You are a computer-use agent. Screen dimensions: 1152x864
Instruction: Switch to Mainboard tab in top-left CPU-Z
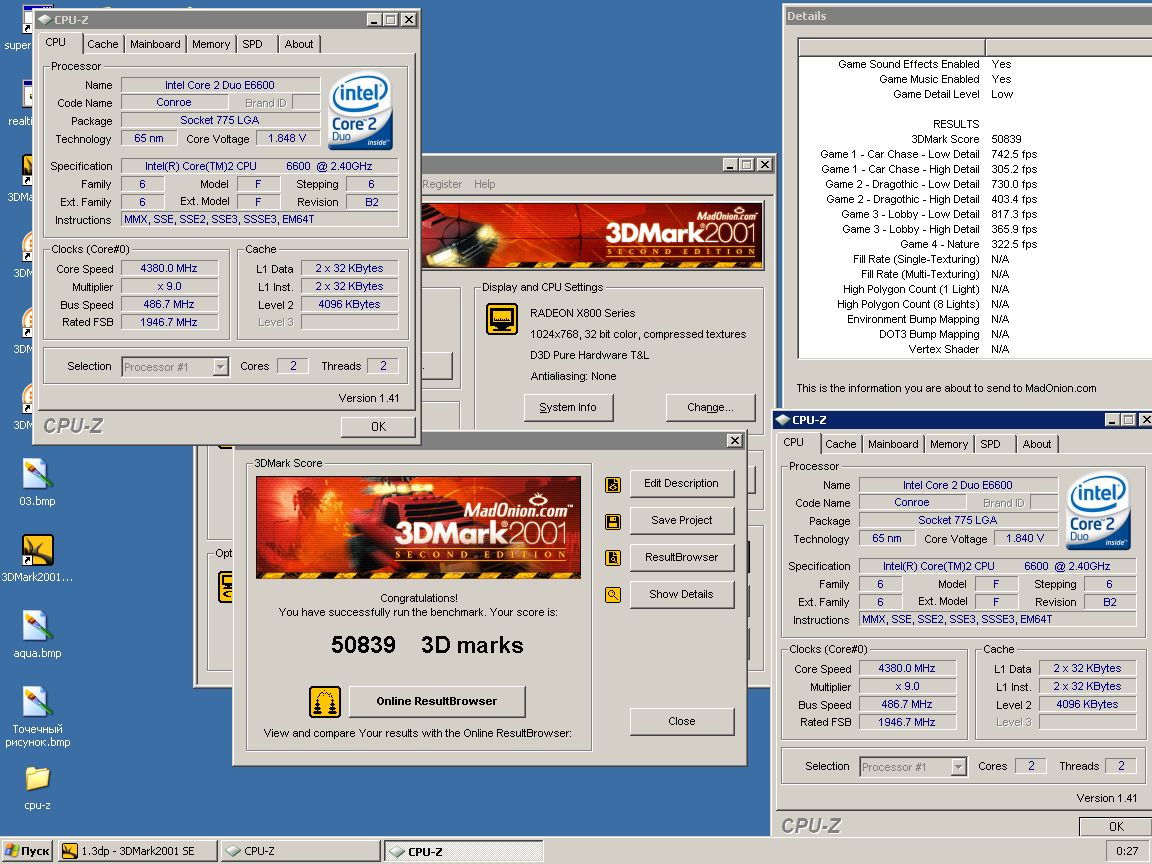(155, 44)
